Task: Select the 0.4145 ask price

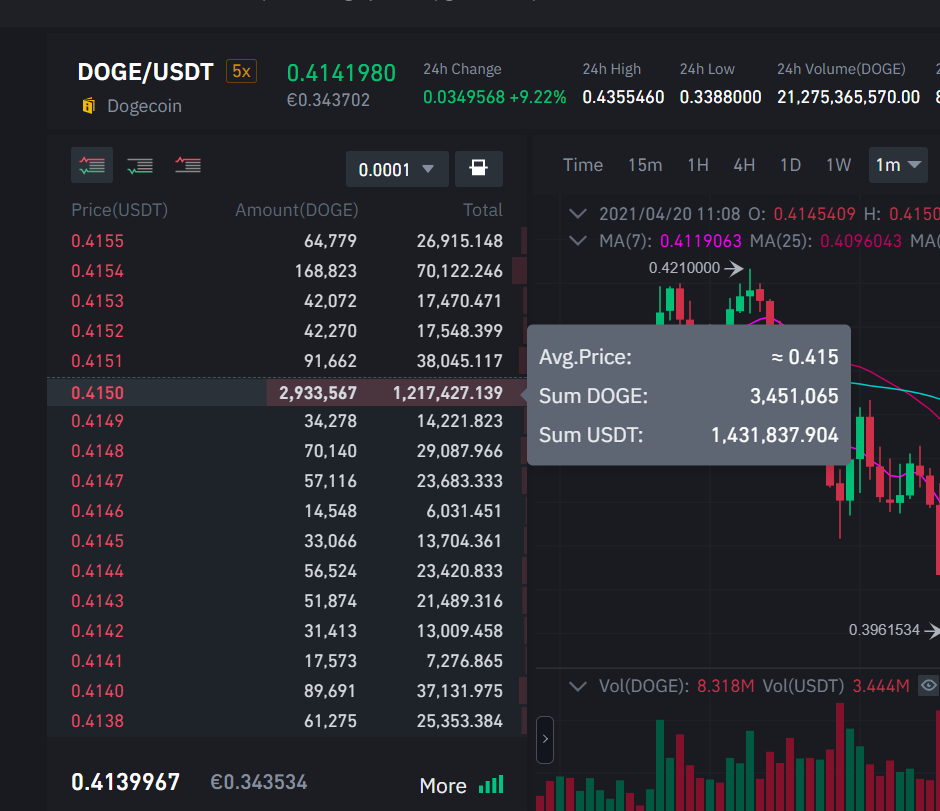Action: 97,541
